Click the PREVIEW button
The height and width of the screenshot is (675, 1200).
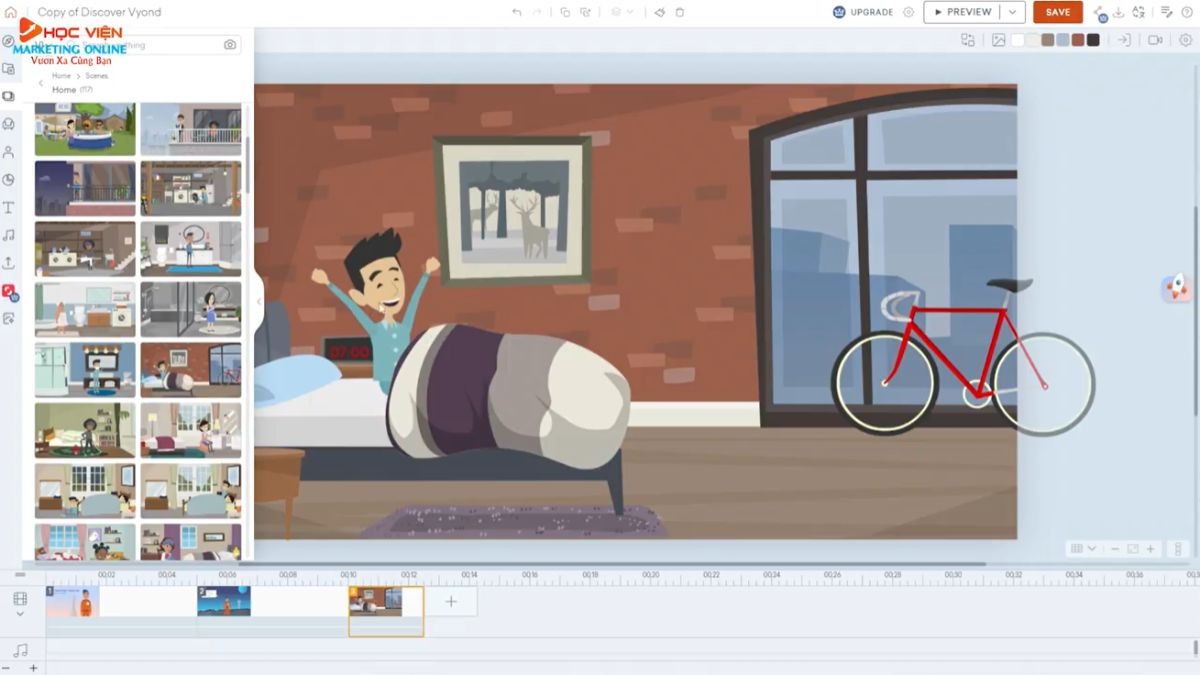[x=962, y=12]
